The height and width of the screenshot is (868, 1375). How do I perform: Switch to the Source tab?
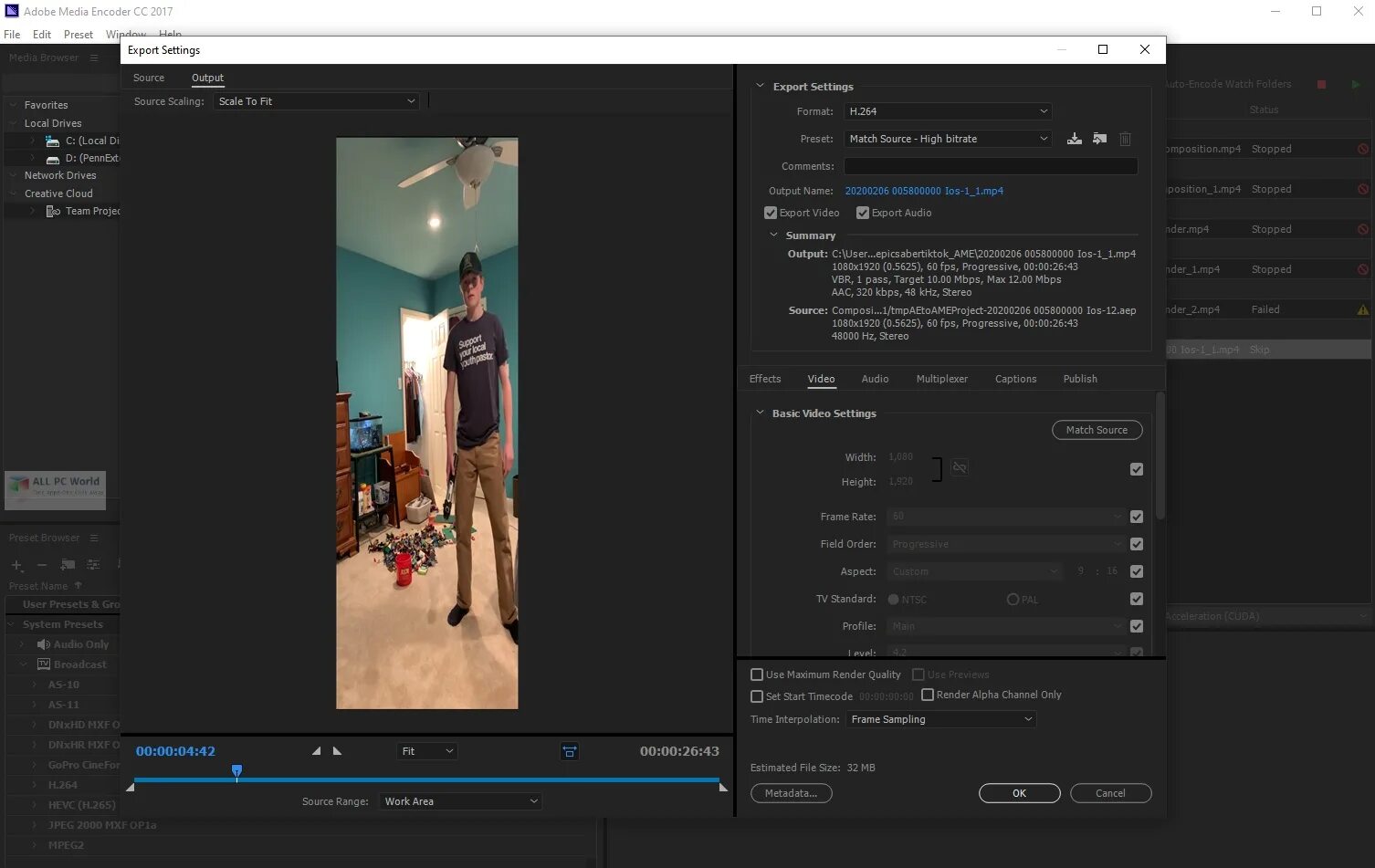pyautogui.click(x=149, y=78)
